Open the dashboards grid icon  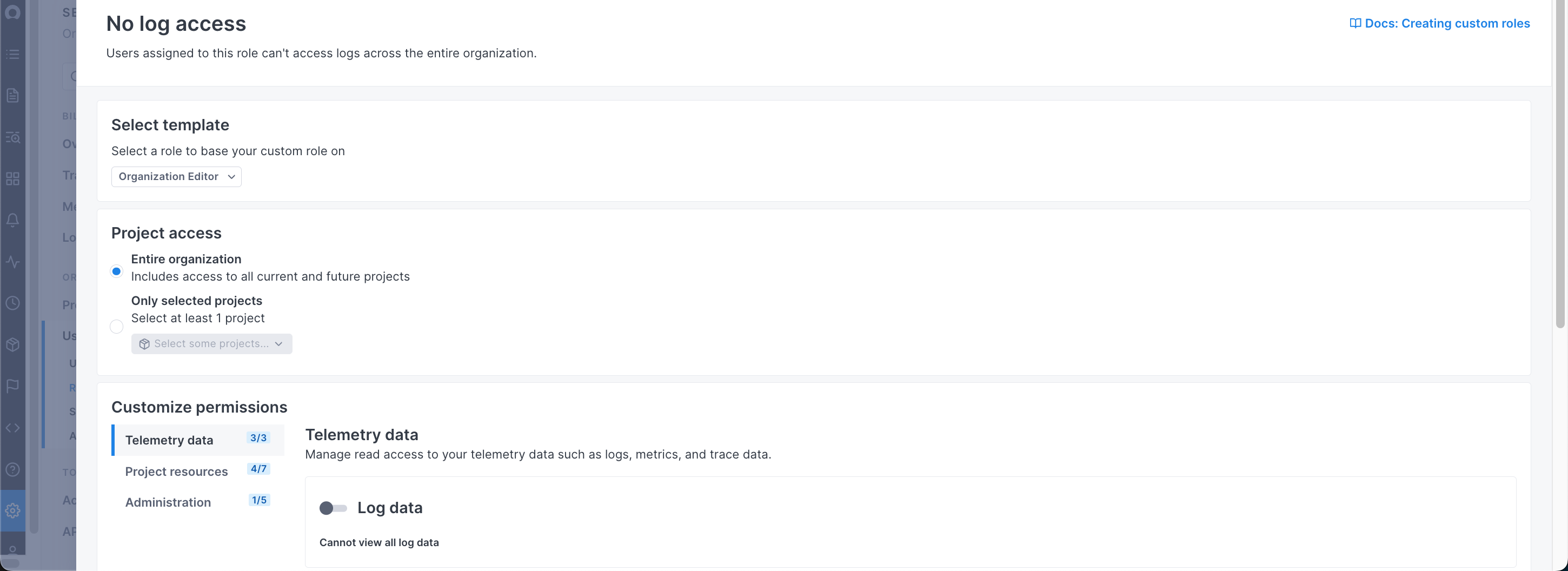pos(12,178)
